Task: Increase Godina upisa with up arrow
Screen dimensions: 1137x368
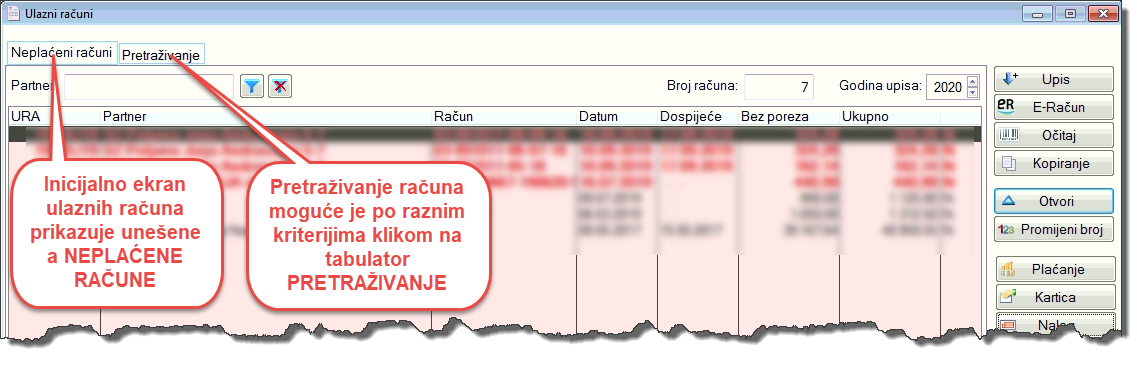Action: pyautogui.click(x=972, y=81)
